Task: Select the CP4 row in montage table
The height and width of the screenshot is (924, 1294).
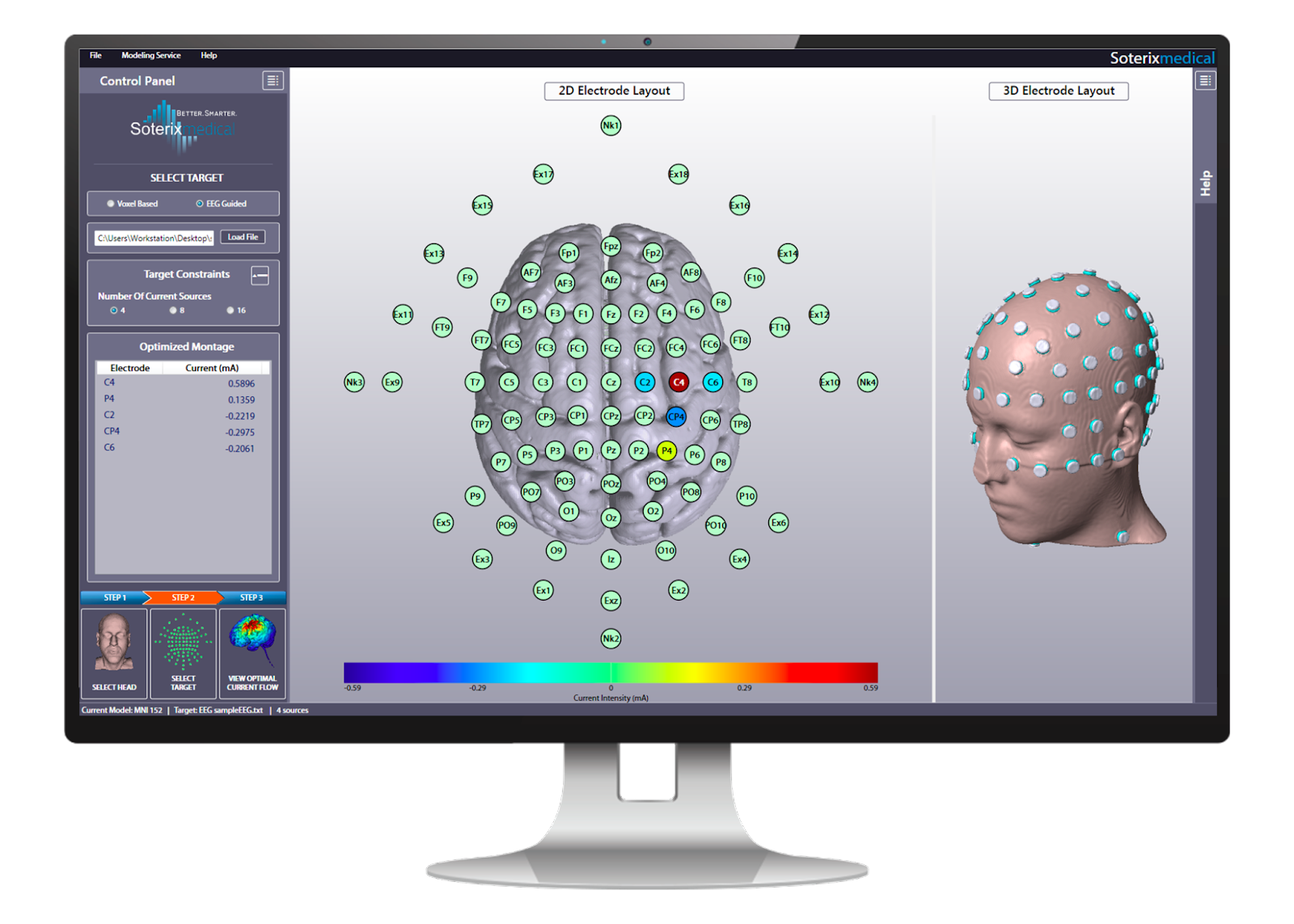Action: (183, 432)
